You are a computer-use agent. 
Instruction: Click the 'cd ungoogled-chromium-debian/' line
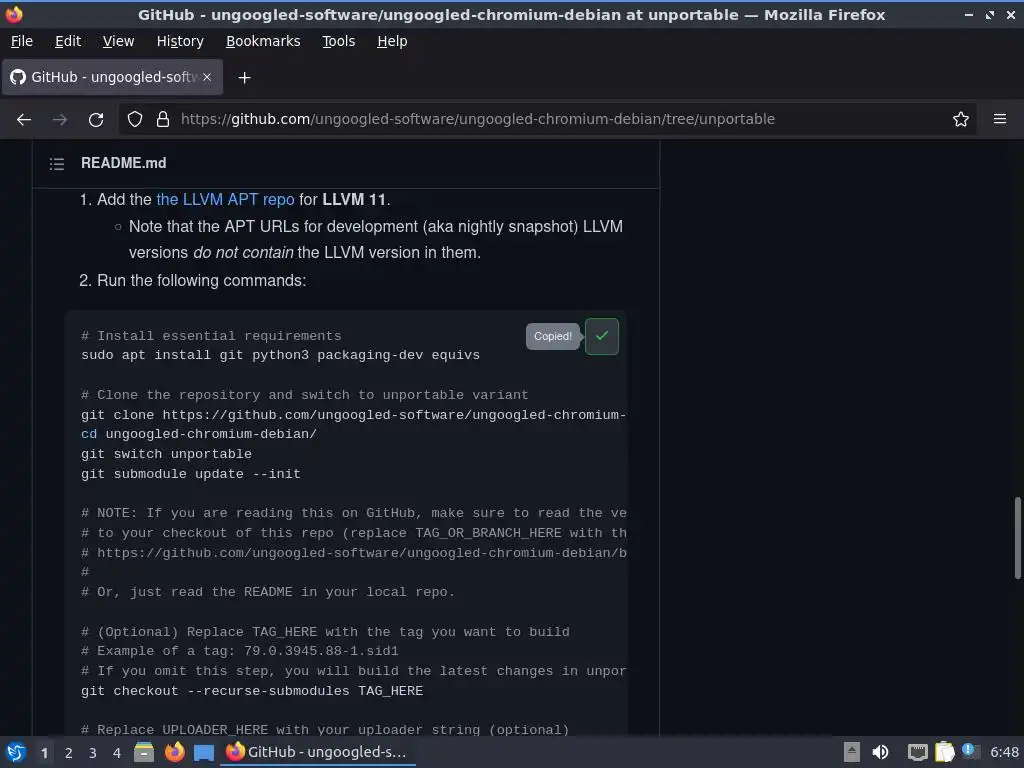[199, 434]
